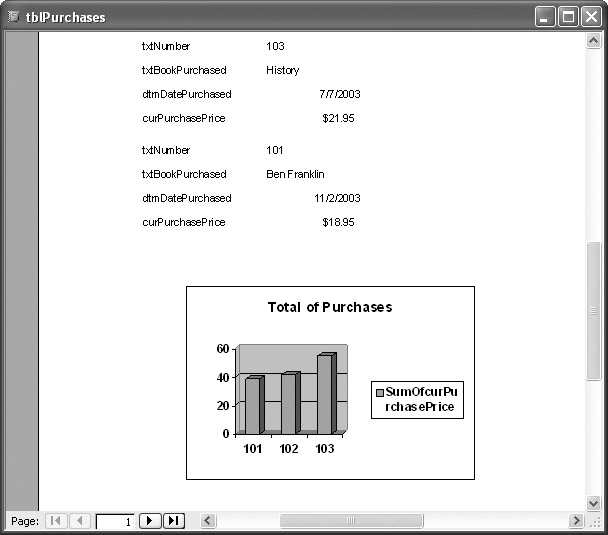The width and height of the screenshot is (608, 535).
Task: Pick the SumOfcurPurchasePrice legend color swatch
Action: point(379,393)
